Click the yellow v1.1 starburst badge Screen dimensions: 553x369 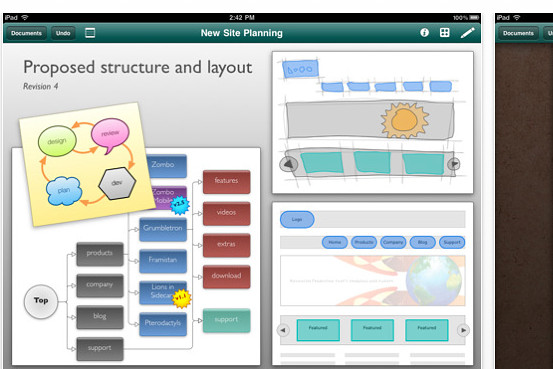coord(182,298)
